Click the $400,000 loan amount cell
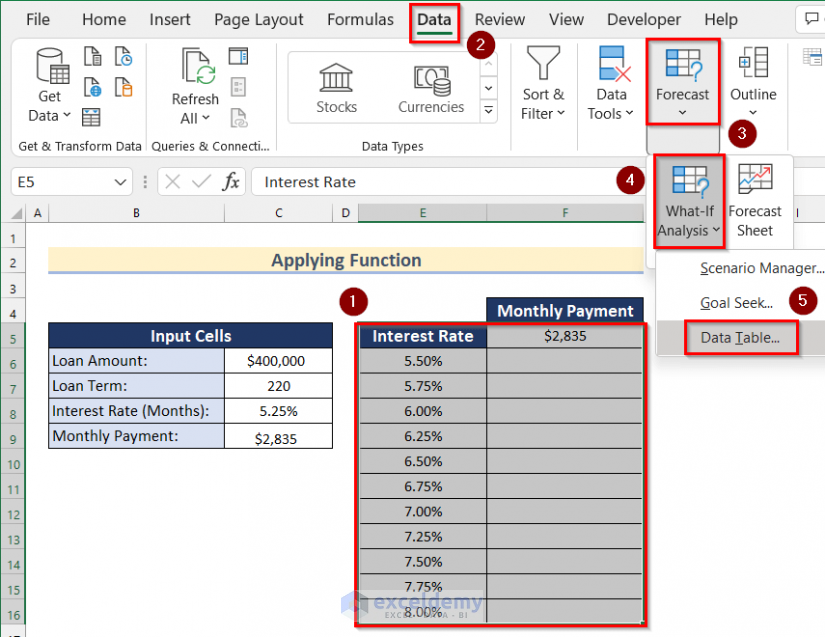This screenshot has height=637, width=825. coord(278,361)
